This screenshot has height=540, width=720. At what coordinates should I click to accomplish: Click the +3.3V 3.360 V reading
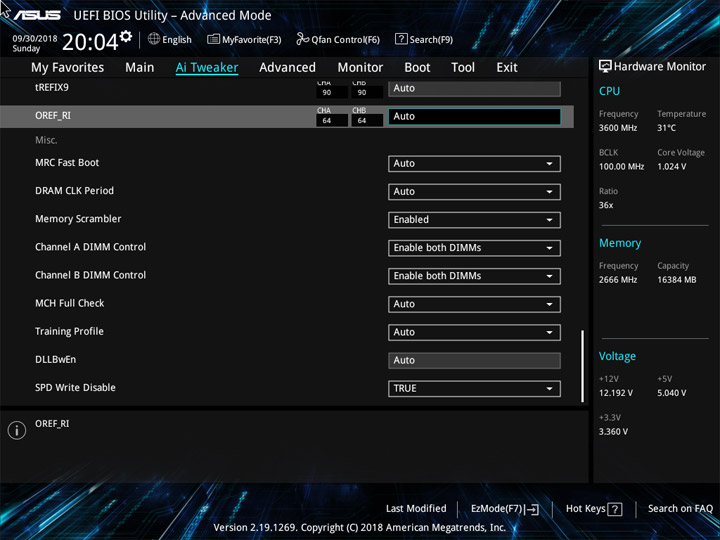click(613, 432)
